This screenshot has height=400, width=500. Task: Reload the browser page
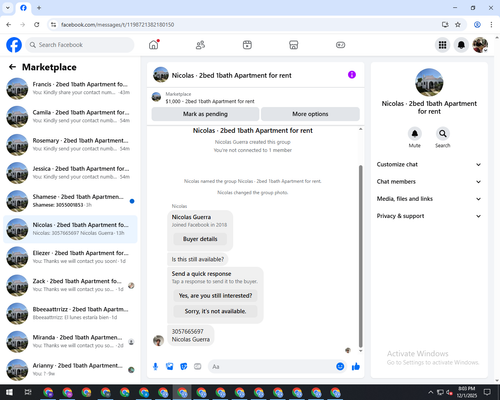click(37, 25)
